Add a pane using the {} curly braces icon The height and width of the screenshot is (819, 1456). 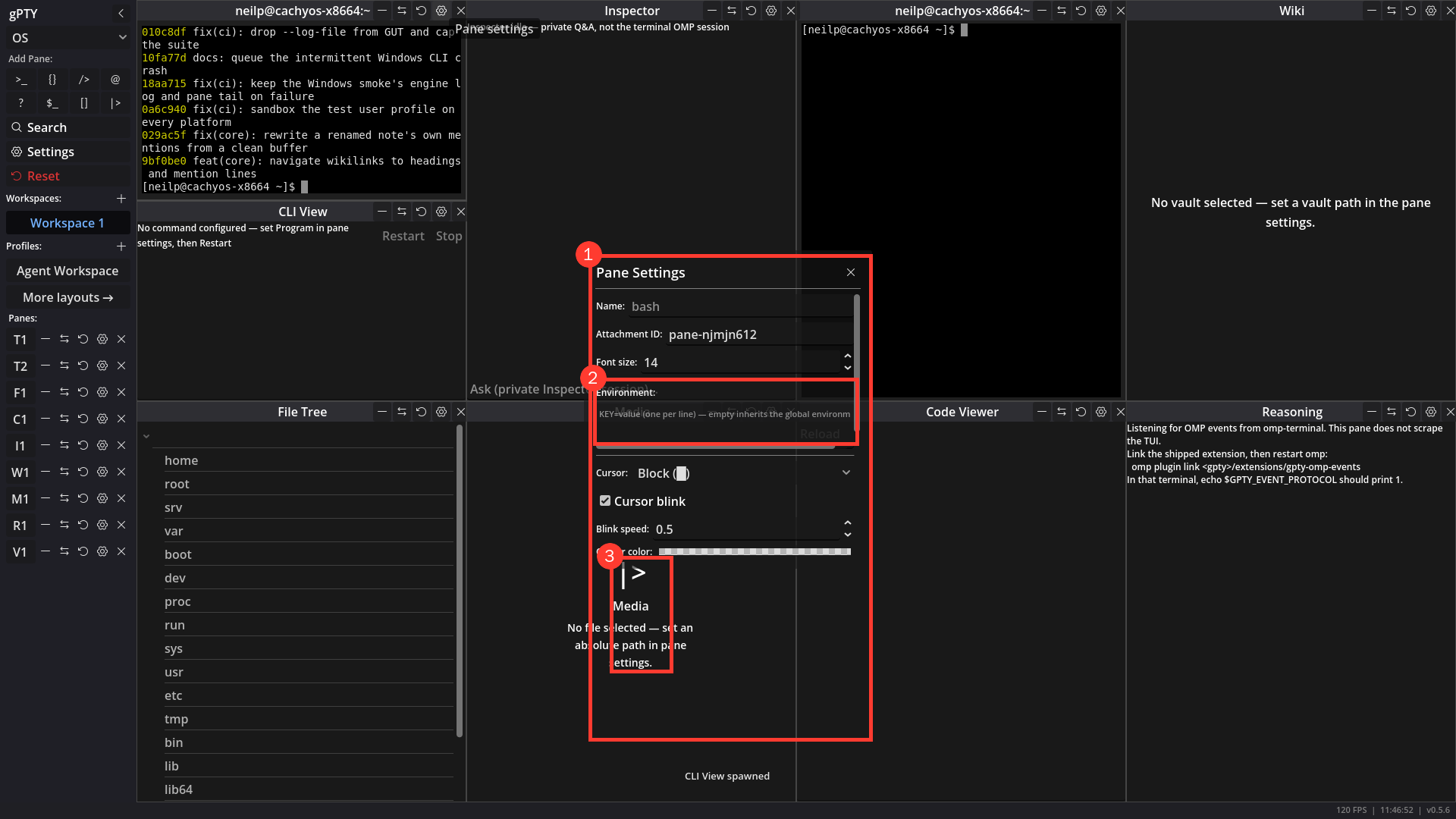point(52,80)
